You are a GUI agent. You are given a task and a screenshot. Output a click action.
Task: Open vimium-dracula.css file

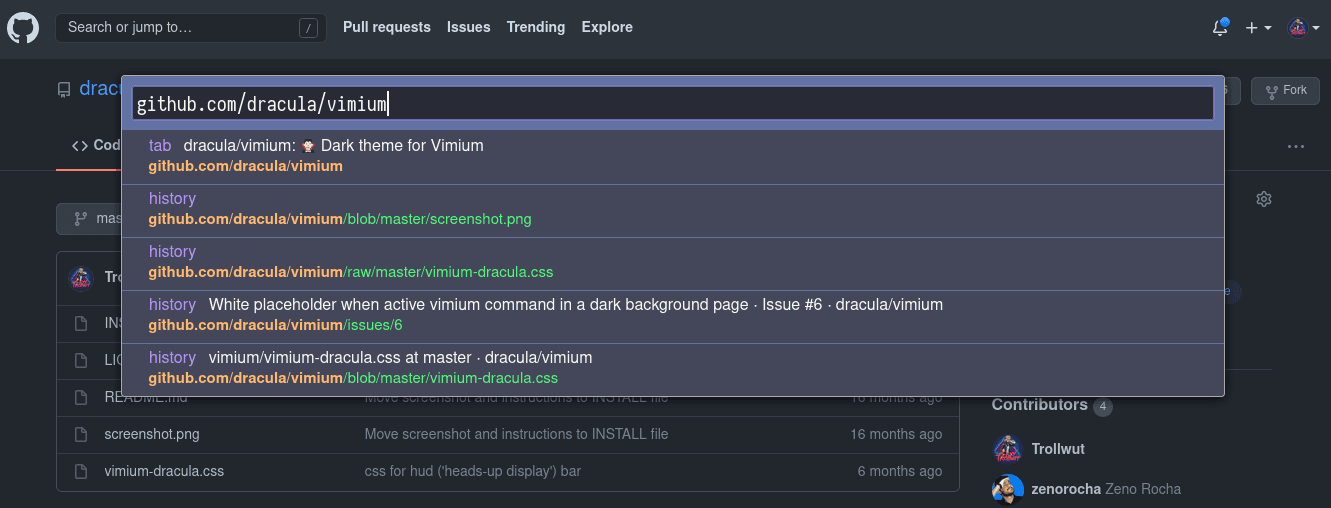[164, 471]
